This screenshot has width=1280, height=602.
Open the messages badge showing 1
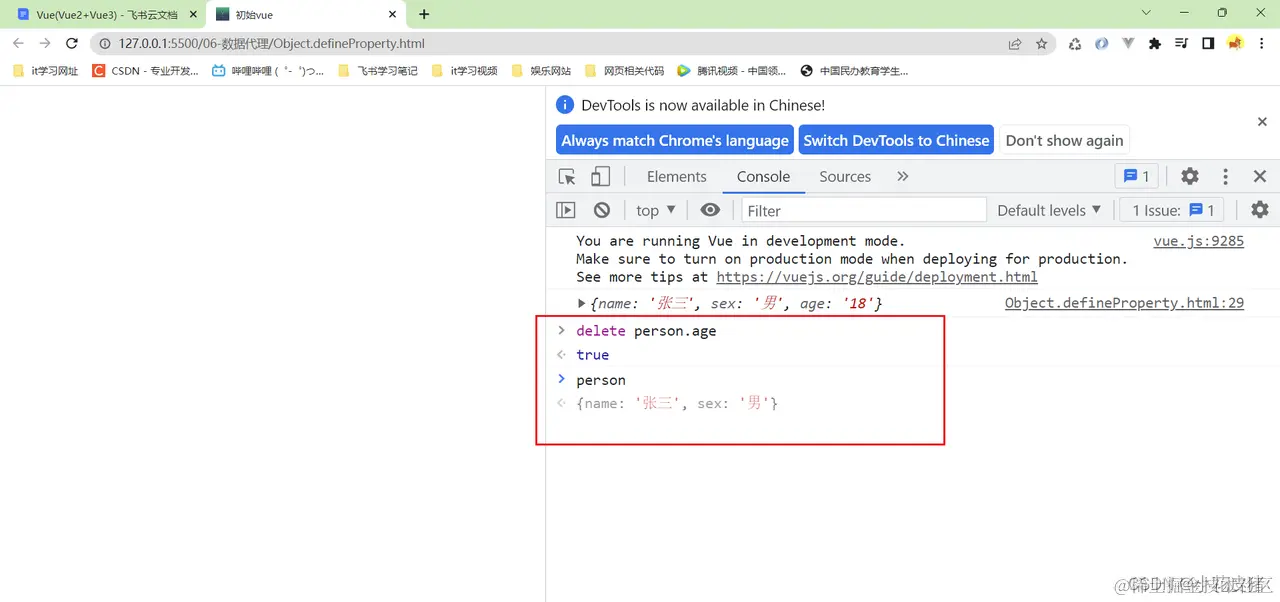click(1136, 176)
